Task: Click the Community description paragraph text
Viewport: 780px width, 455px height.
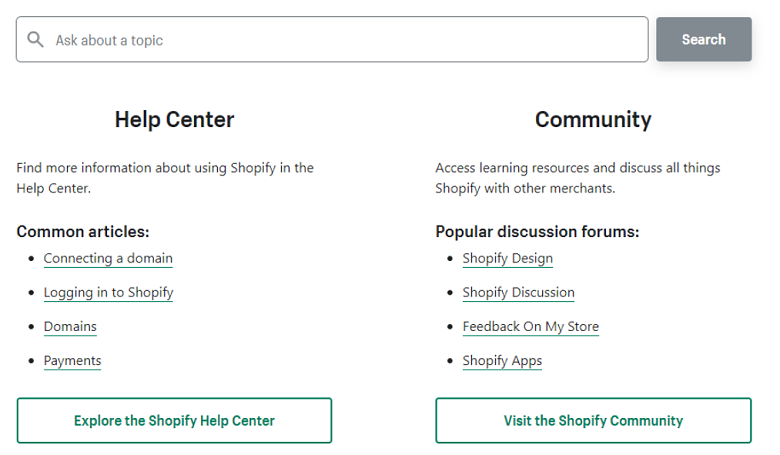Action: 578,178
